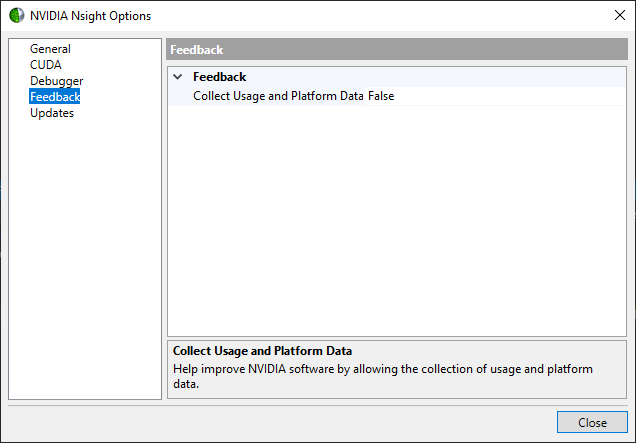Click the NVIDIA Nsight icon in title bar

(17, 15)
